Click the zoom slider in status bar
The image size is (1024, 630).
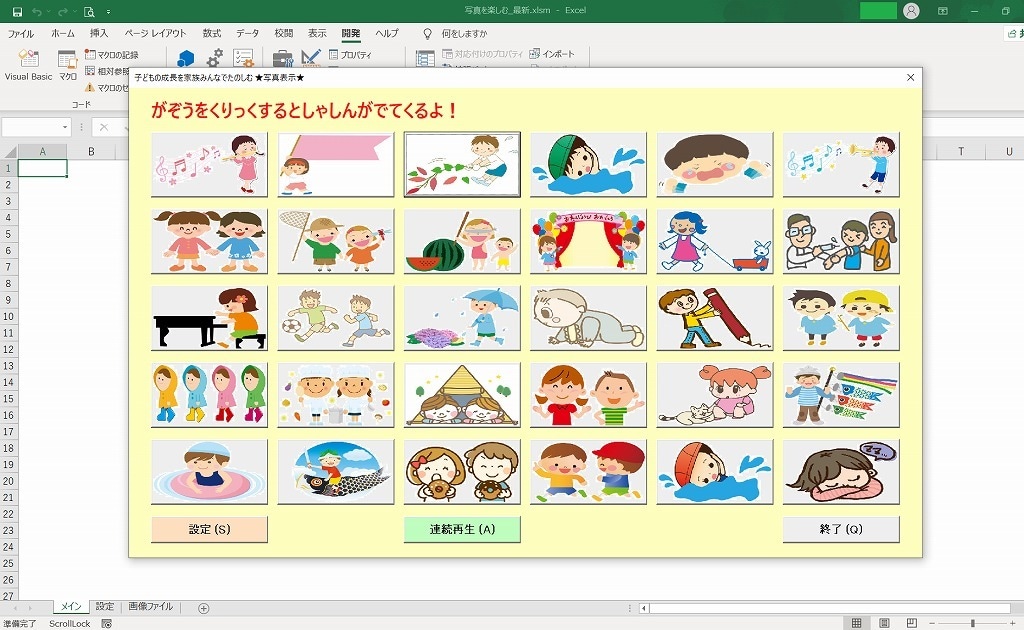coord(972,623)
